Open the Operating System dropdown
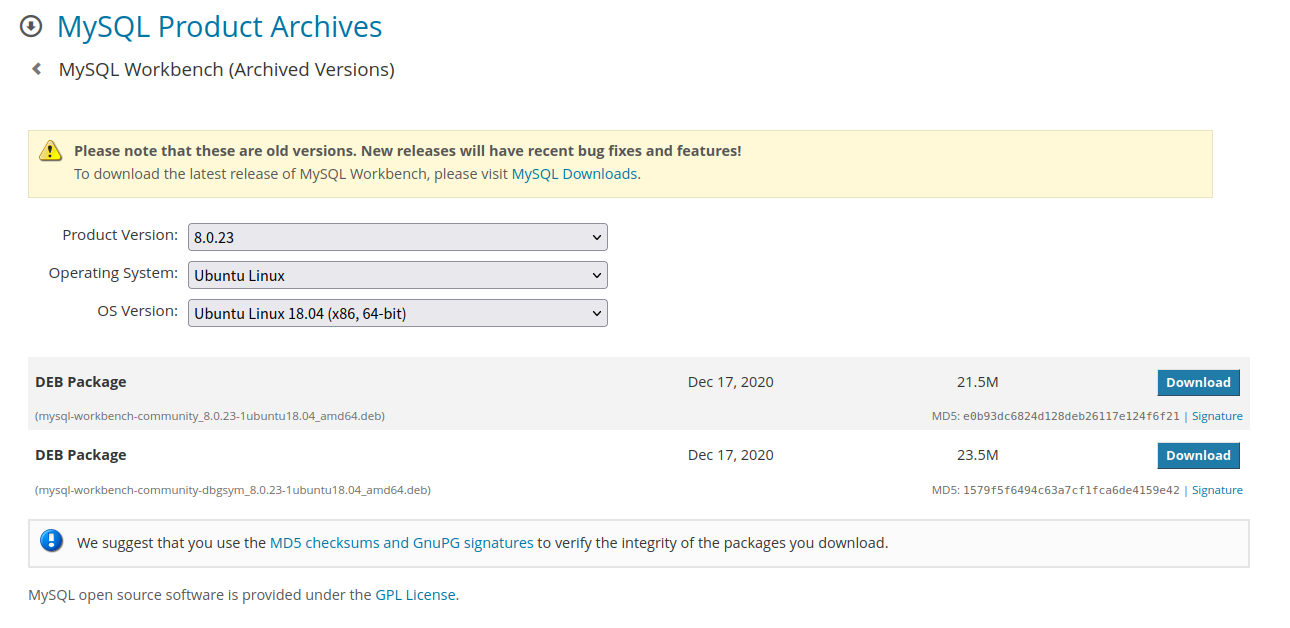The image size is (1290, 628). click(398, 275)
